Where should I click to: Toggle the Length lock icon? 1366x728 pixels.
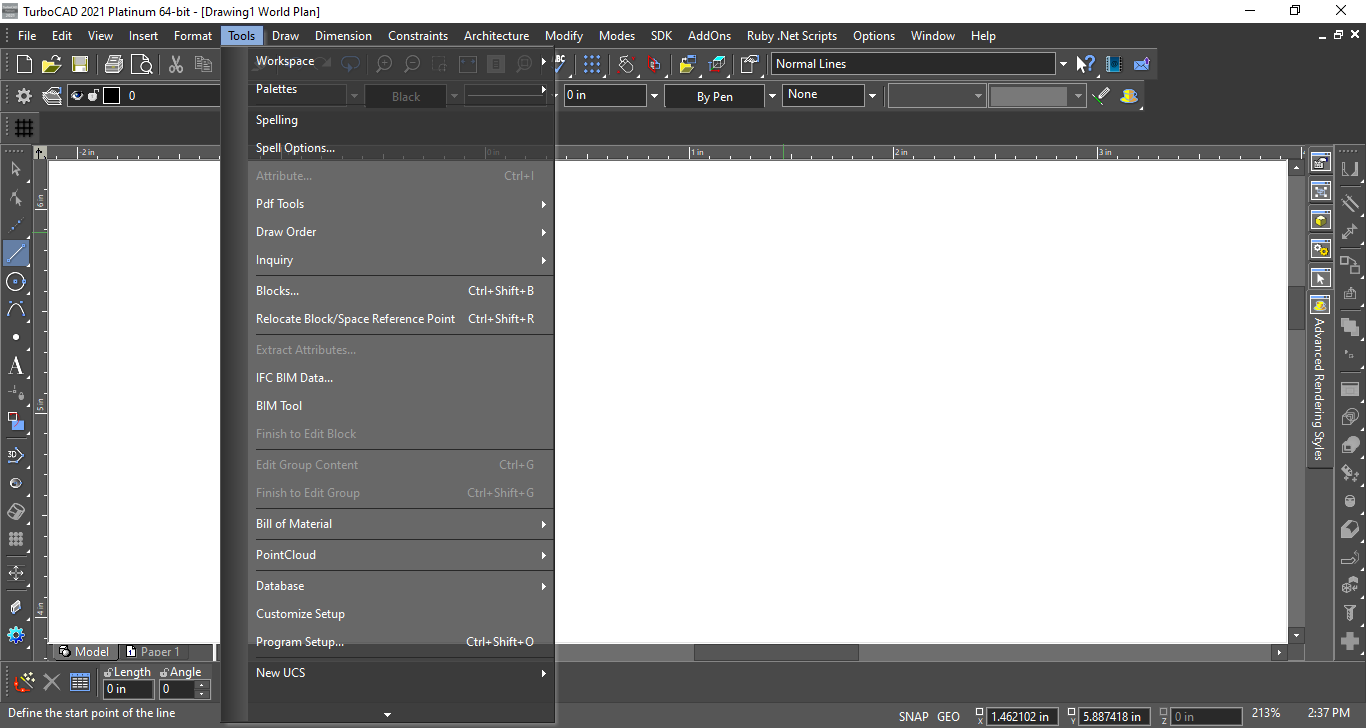click(x=108, y=672)
